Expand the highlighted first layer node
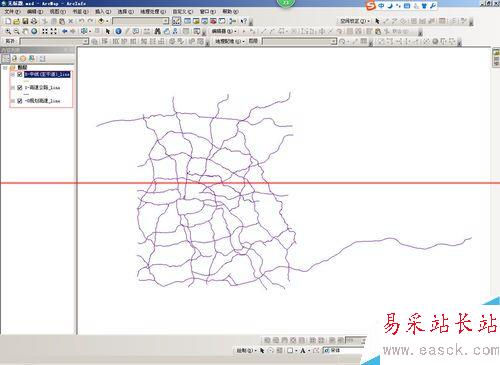The width and height of the screenshot is (500, 365). [x=13, y=74]
